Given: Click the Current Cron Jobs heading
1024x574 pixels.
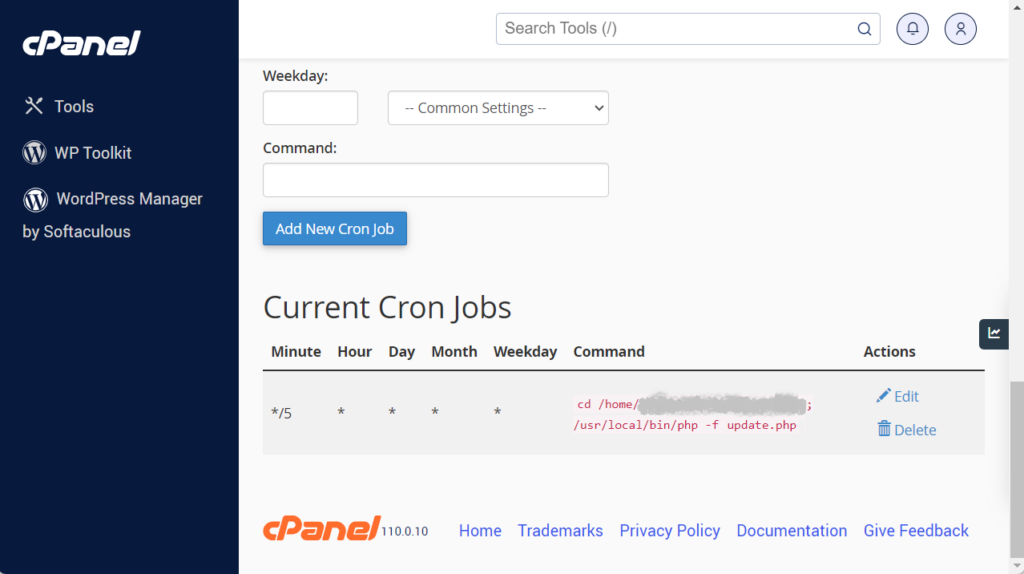Looking at the screenshot, I should pos(387,307).
